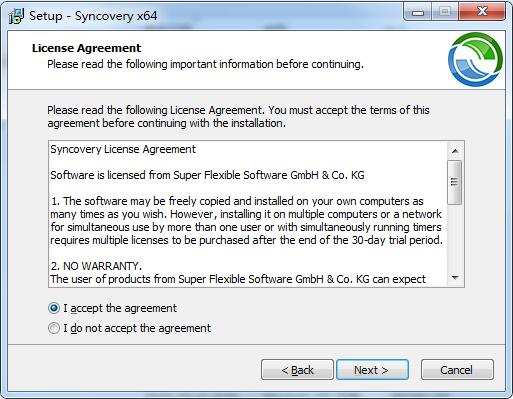Click the license scrollbar down arrow

coord(455,277)
